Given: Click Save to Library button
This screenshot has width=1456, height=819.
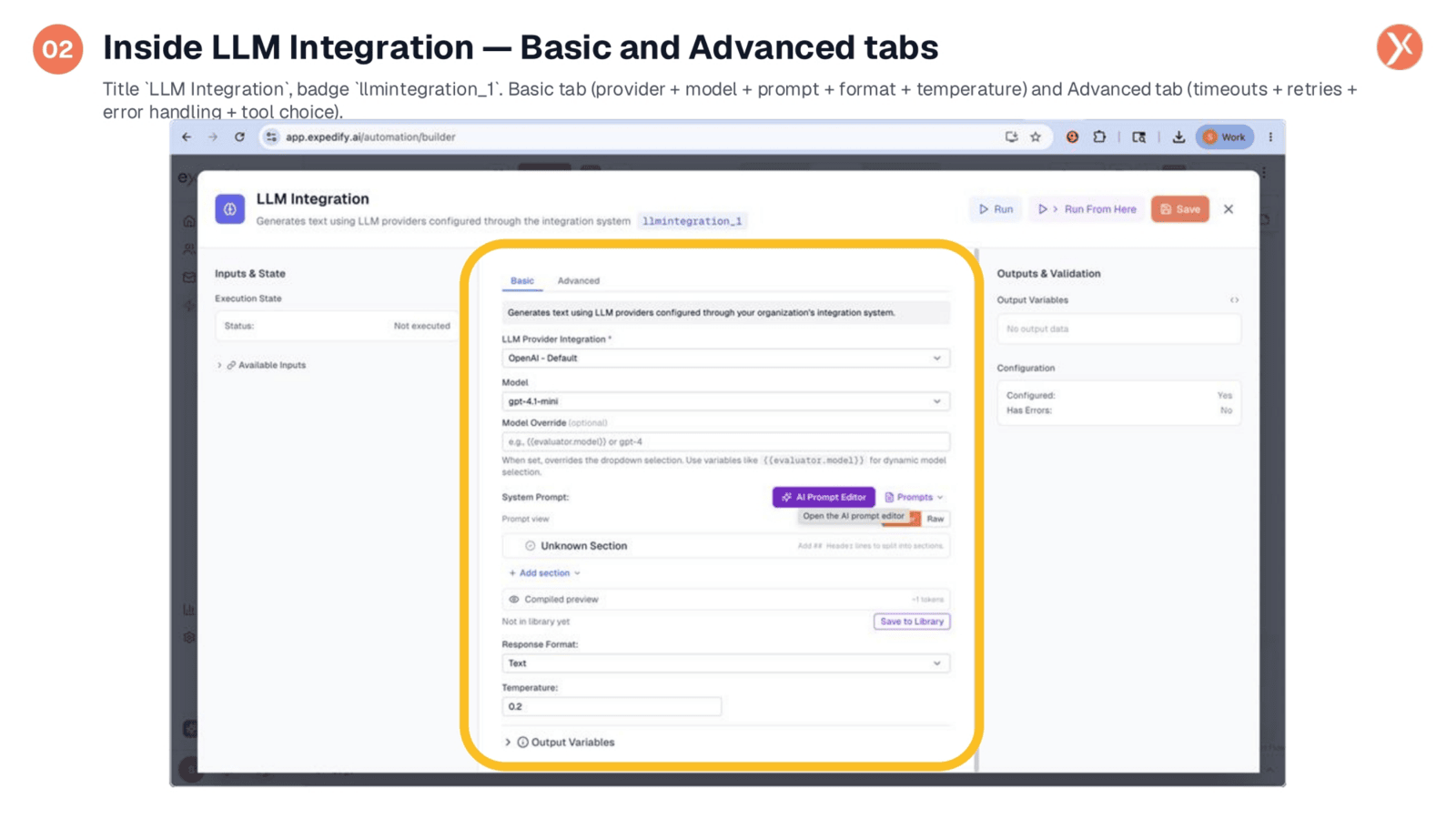Looking at the screenshot, I should [912, 622].
